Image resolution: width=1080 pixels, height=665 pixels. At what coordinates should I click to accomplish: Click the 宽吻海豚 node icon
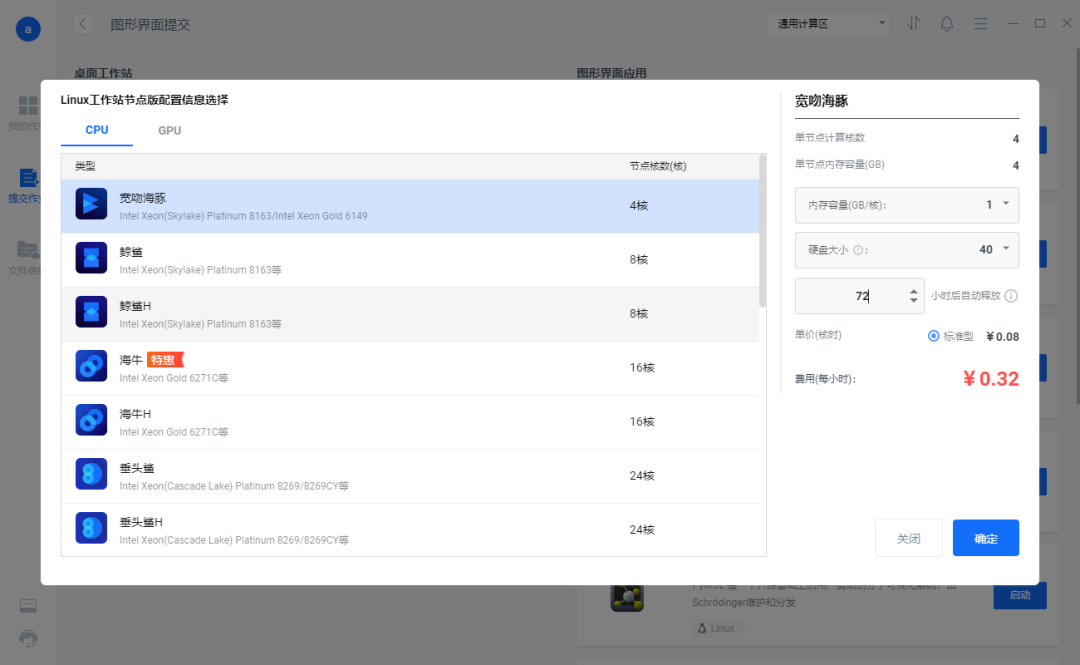[91, 204]
